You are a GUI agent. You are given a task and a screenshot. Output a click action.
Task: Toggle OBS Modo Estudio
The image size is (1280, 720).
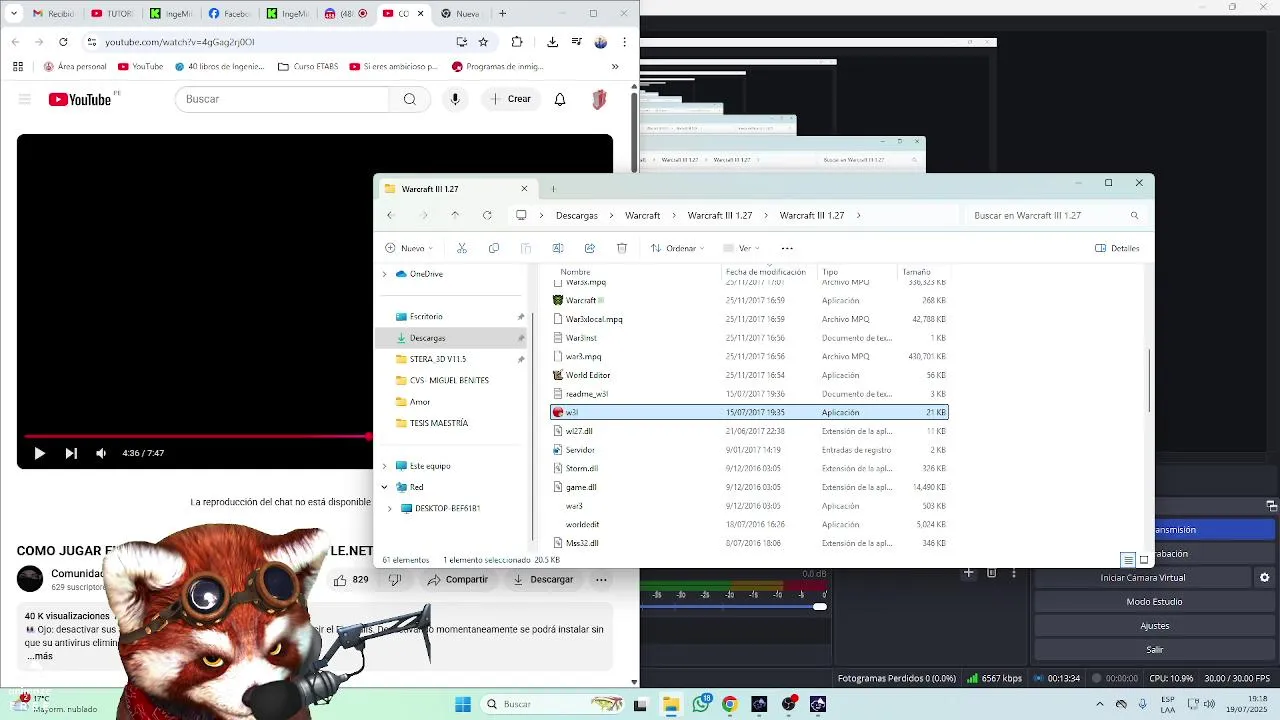1154,602
